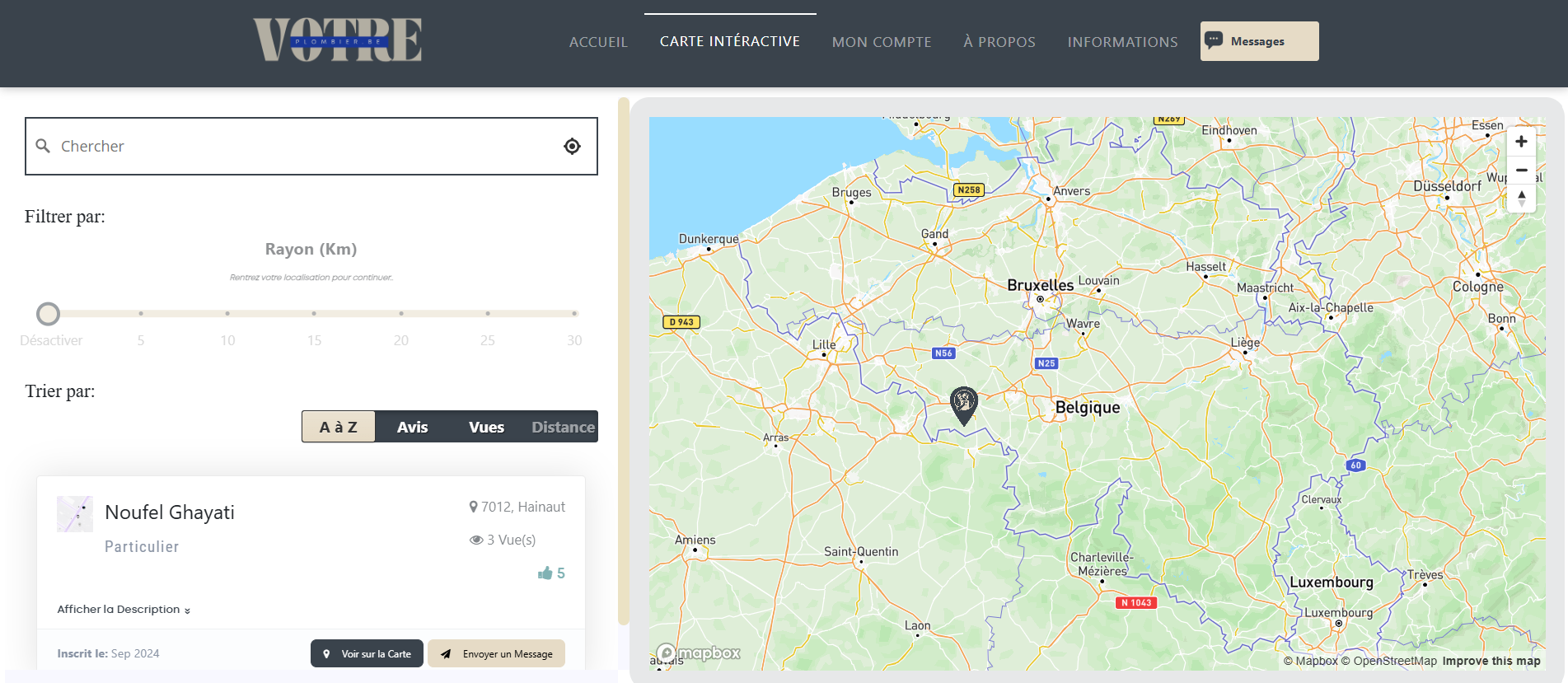This screenshot has height=683, width=1568.
Task: Expand Afficher la Description
Action: coord(124,610)
